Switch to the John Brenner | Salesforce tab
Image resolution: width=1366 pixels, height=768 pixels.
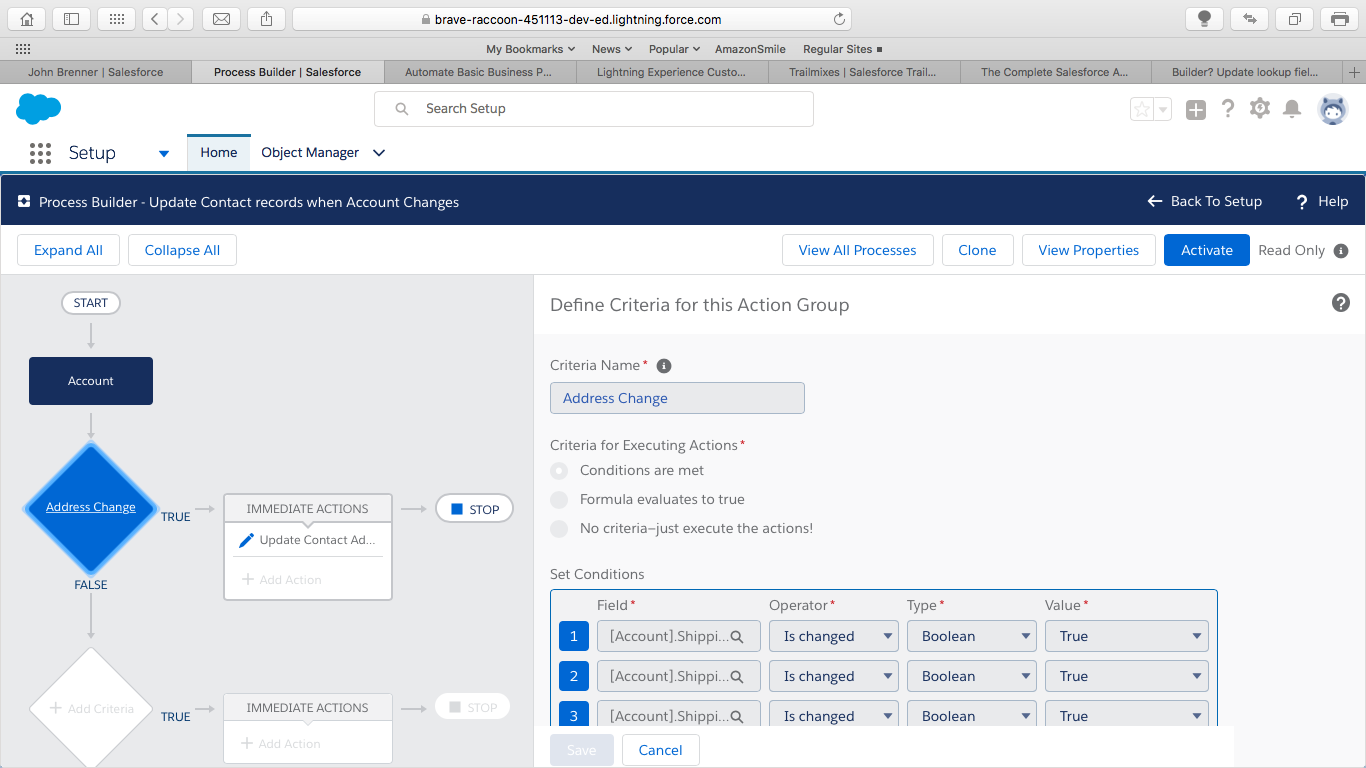[x=96, y=72]
